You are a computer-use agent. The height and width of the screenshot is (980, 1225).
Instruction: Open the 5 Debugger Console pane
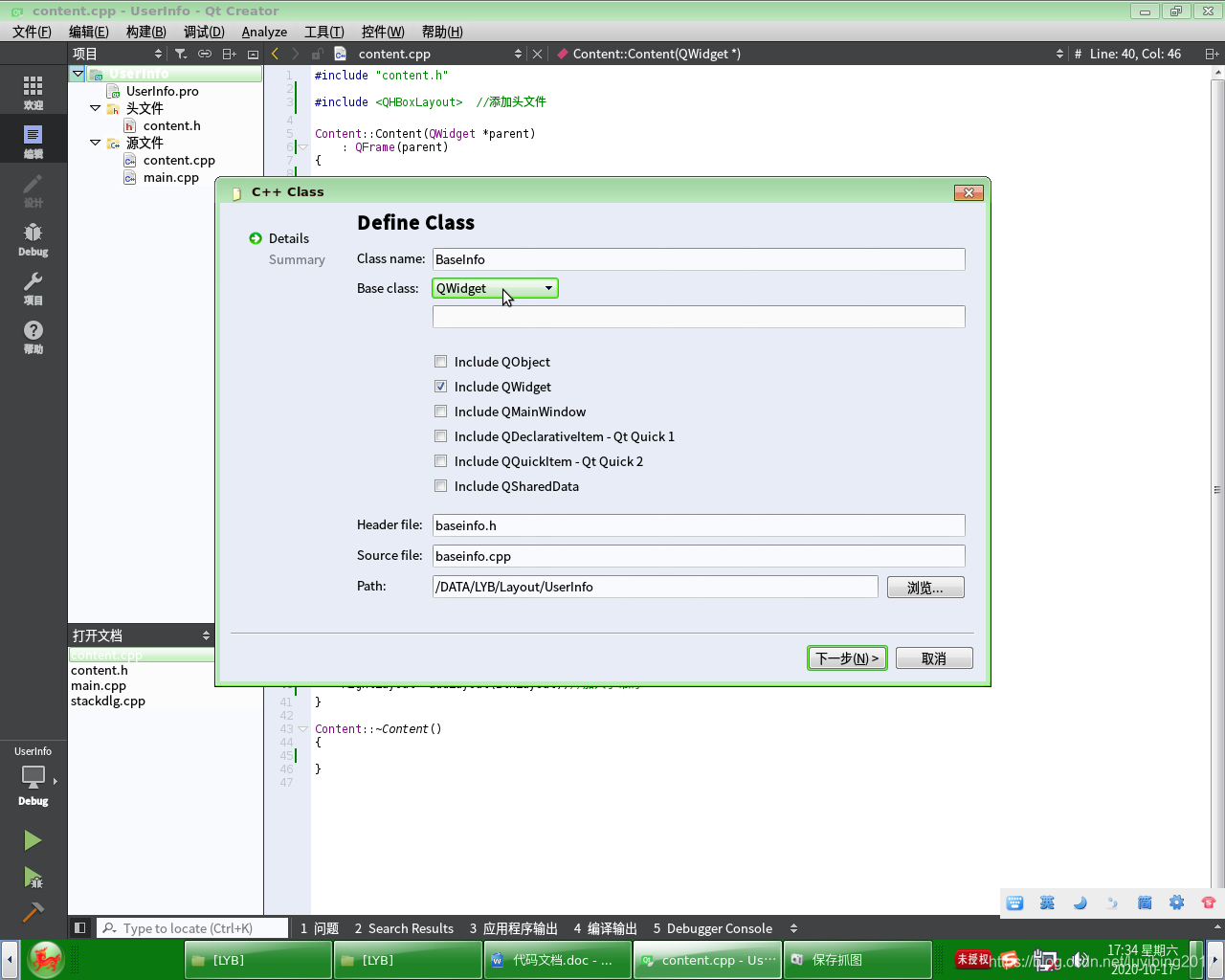point(713,928)
